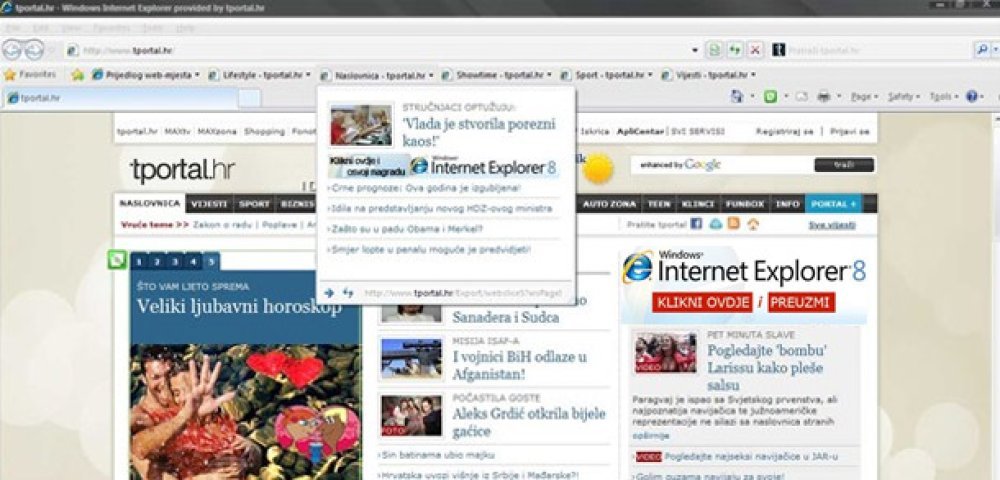Expand Showtime - tportal.hr web slice
This screenshot has width=1000, height=480.
click(x=549, y=75)
